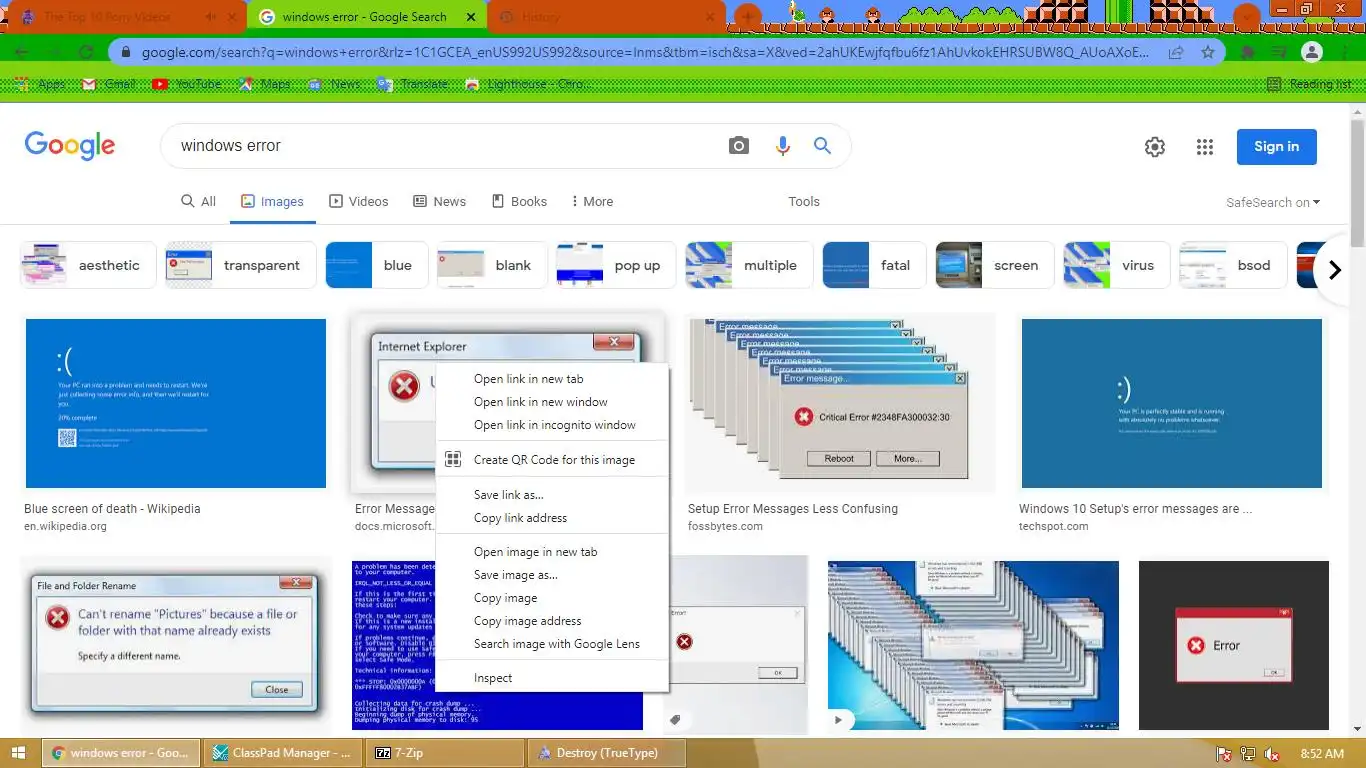
Task: Switch to 7-Zip in taskbar
Action: point(444,753)
